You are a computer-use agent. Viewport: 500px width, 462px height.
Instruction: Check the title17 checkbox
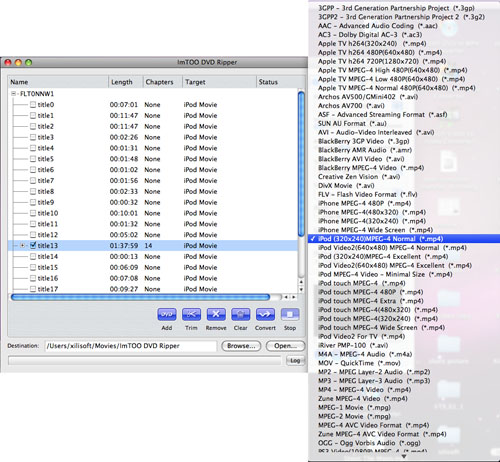(33, 289)
